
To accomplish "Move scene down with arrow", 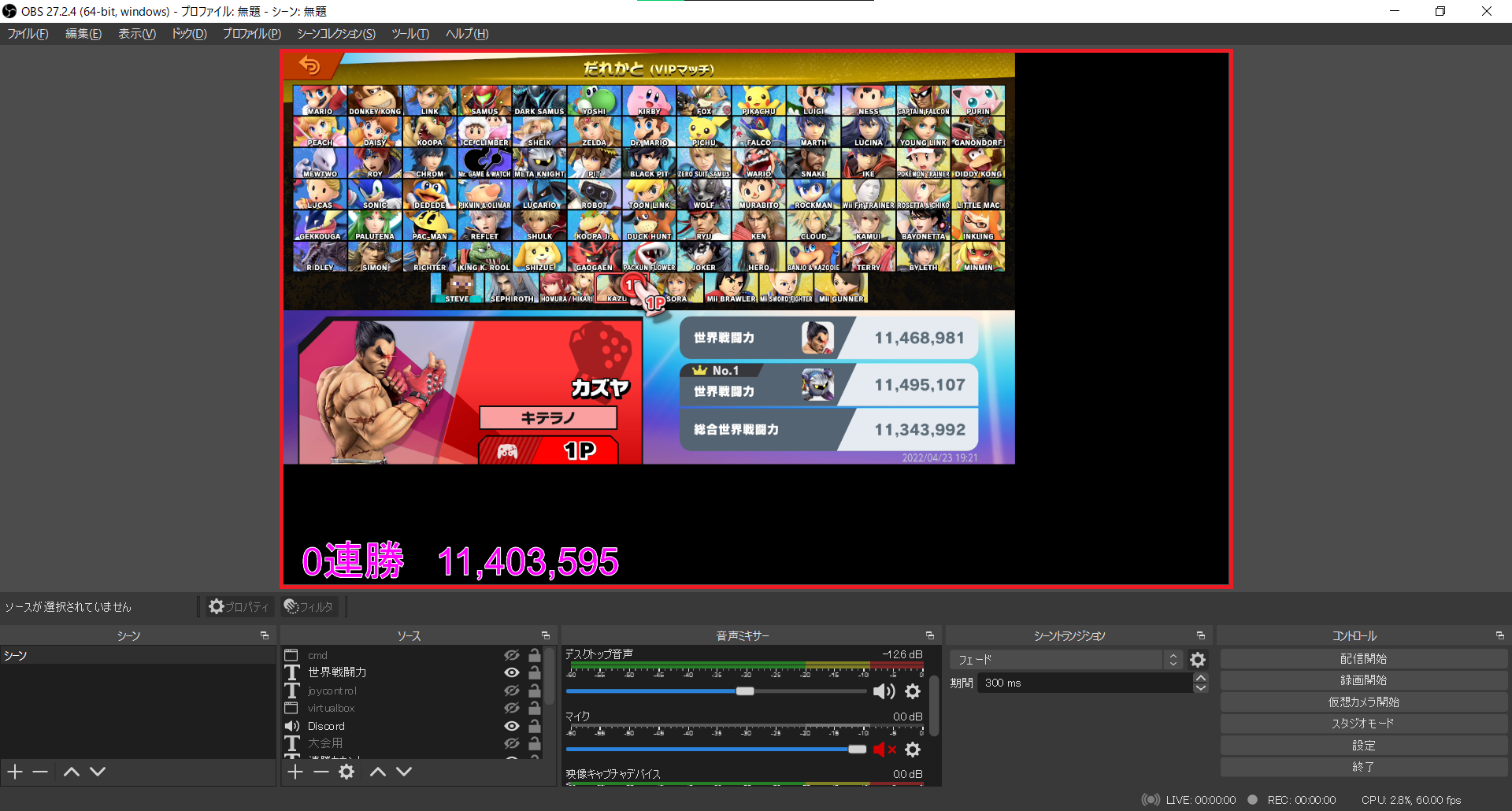I will (98, 772).
